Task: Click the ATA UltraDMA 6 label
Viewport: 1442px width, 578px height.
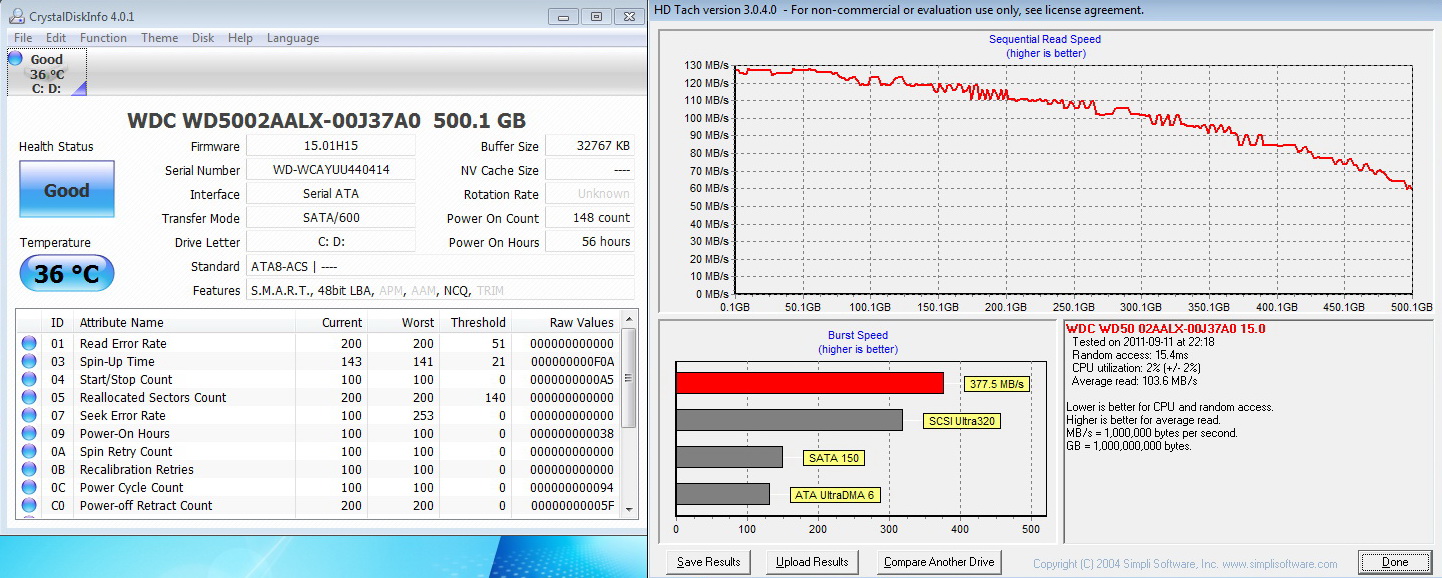Action: (x=835, y=495)
